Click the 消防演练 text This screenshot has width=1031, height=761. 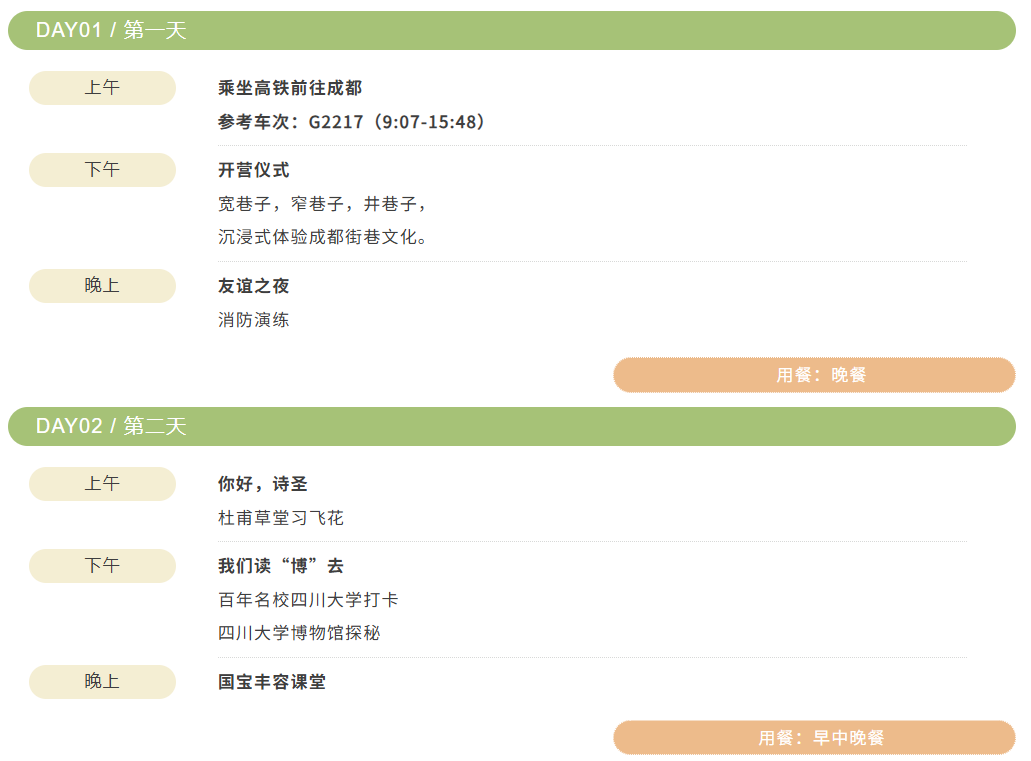tap(254, 320)
